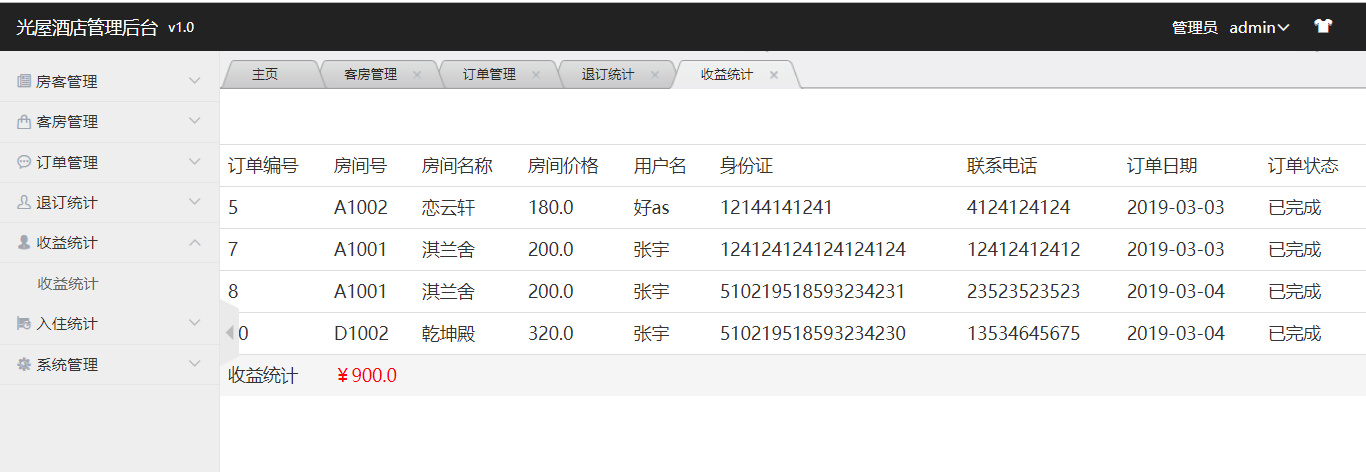Close the 订单管理 tab
Viewport: 1366px width, 472px height.
536,75
